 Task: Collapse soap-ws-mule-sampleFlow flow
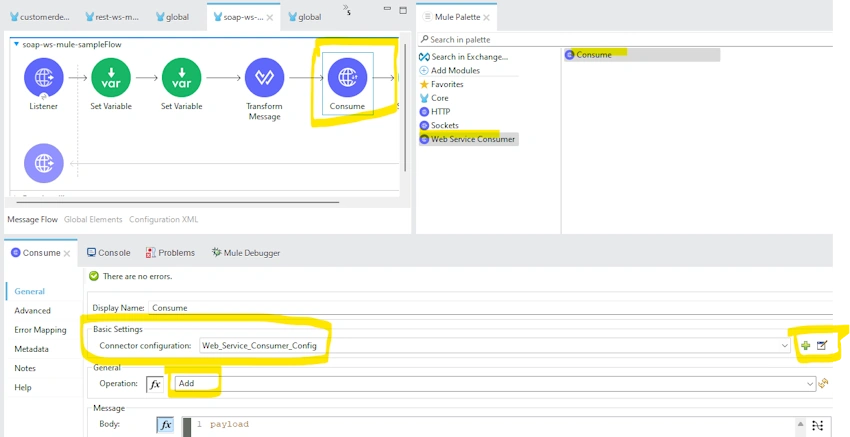tap(16, 44)
